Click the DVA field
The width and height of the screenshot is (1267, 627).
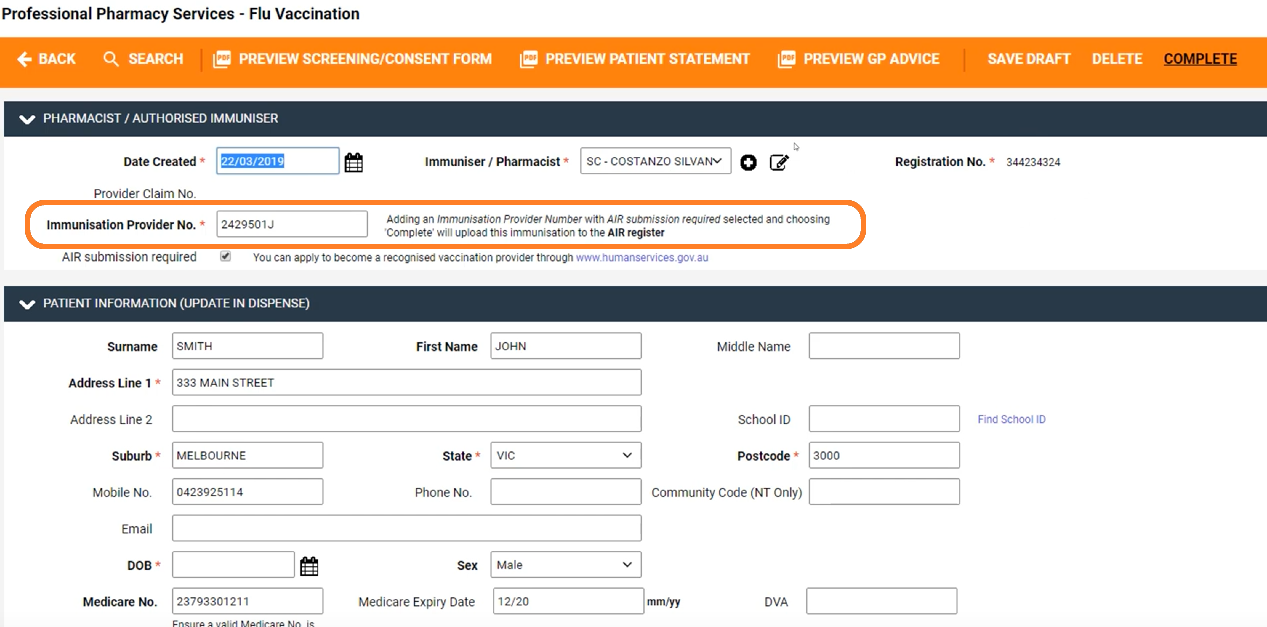click(881, 601)
